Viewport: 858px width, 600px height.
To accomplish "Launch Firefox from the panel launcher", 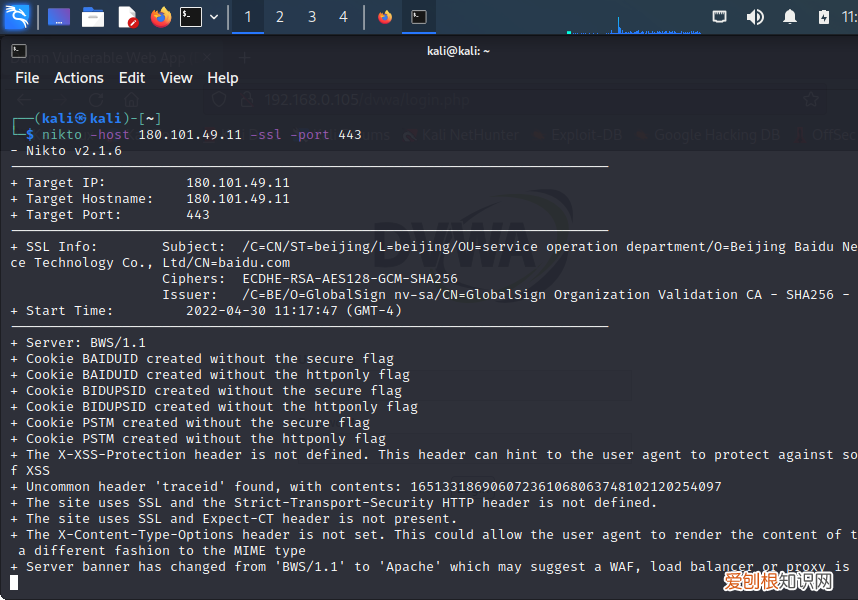I will (x=160, y=17).
